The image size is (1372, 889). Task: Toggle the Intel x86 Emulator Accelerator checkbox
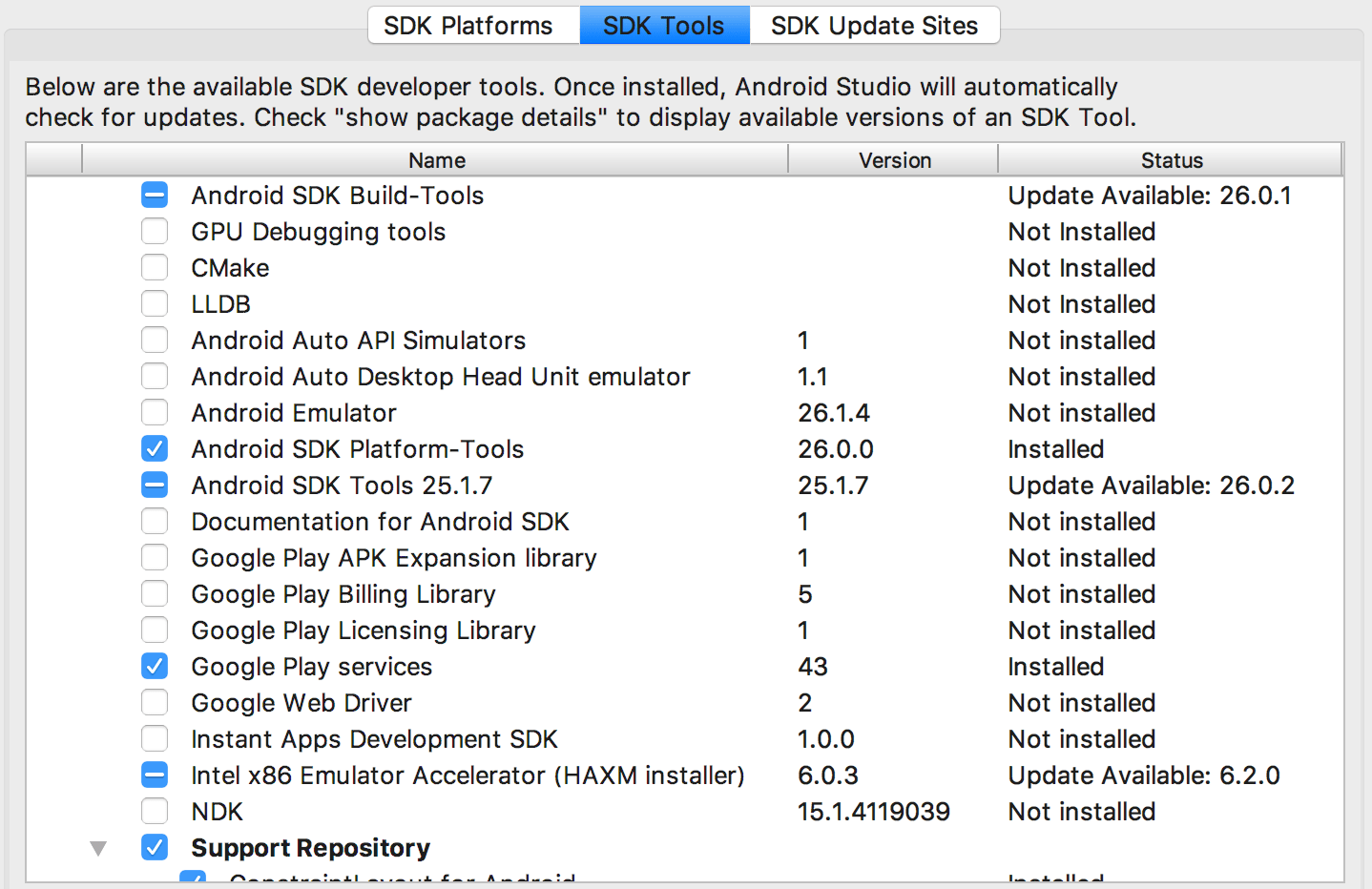(x=155, y=775)
